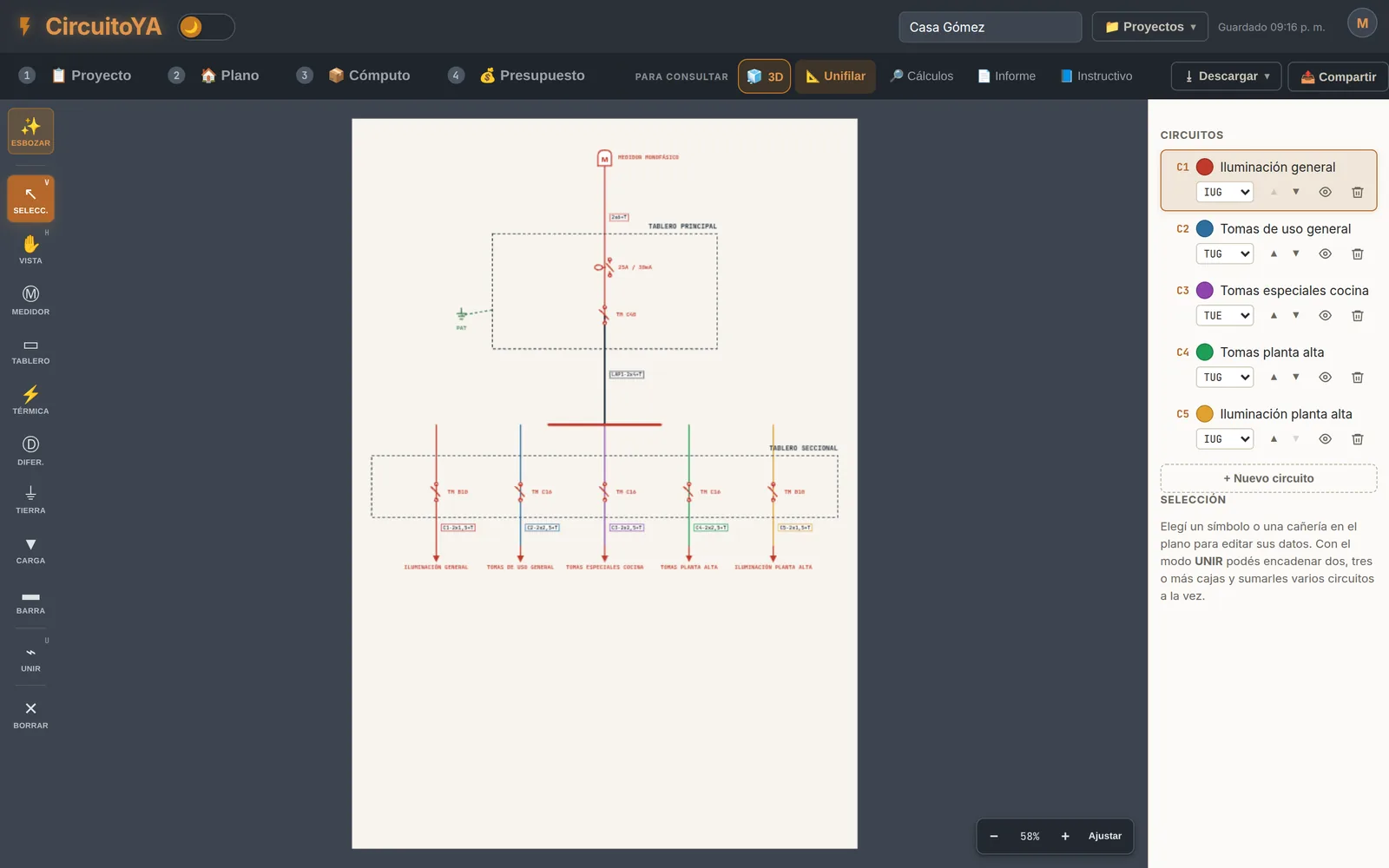Open the TUG type dropdown for C4
Viewport: 1389px width, 868px height.
[1225, 377]
